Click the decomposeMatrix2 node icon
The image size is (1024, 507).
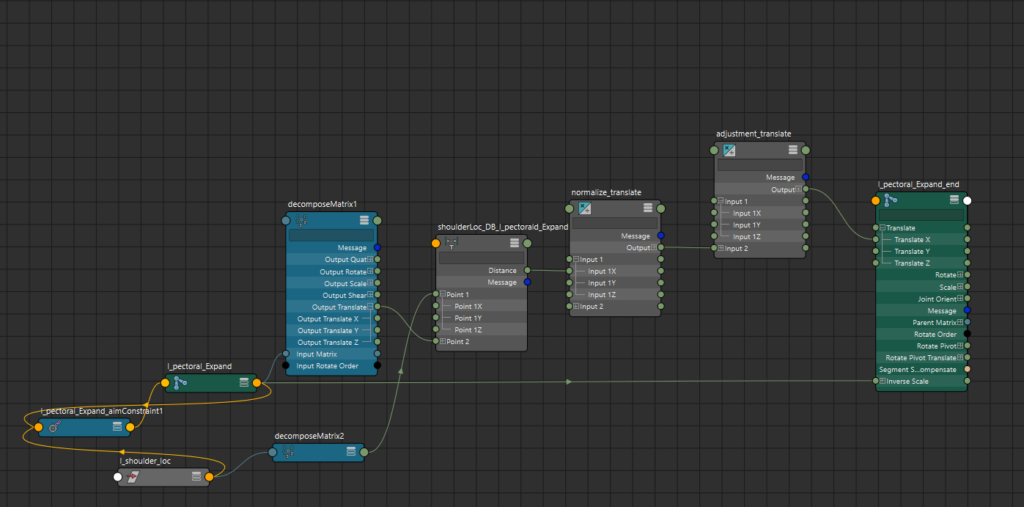[x=288, y=452]
